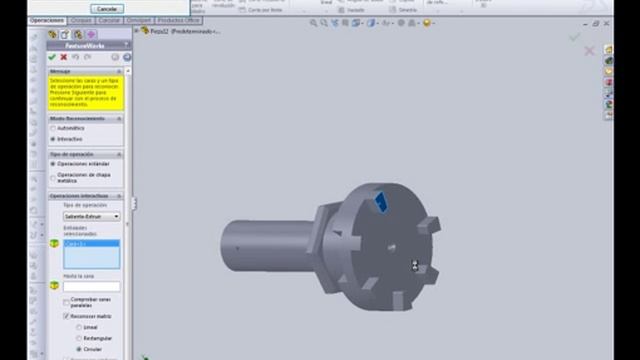Open the Resources home icon in task pane

(x=608, y=50)
